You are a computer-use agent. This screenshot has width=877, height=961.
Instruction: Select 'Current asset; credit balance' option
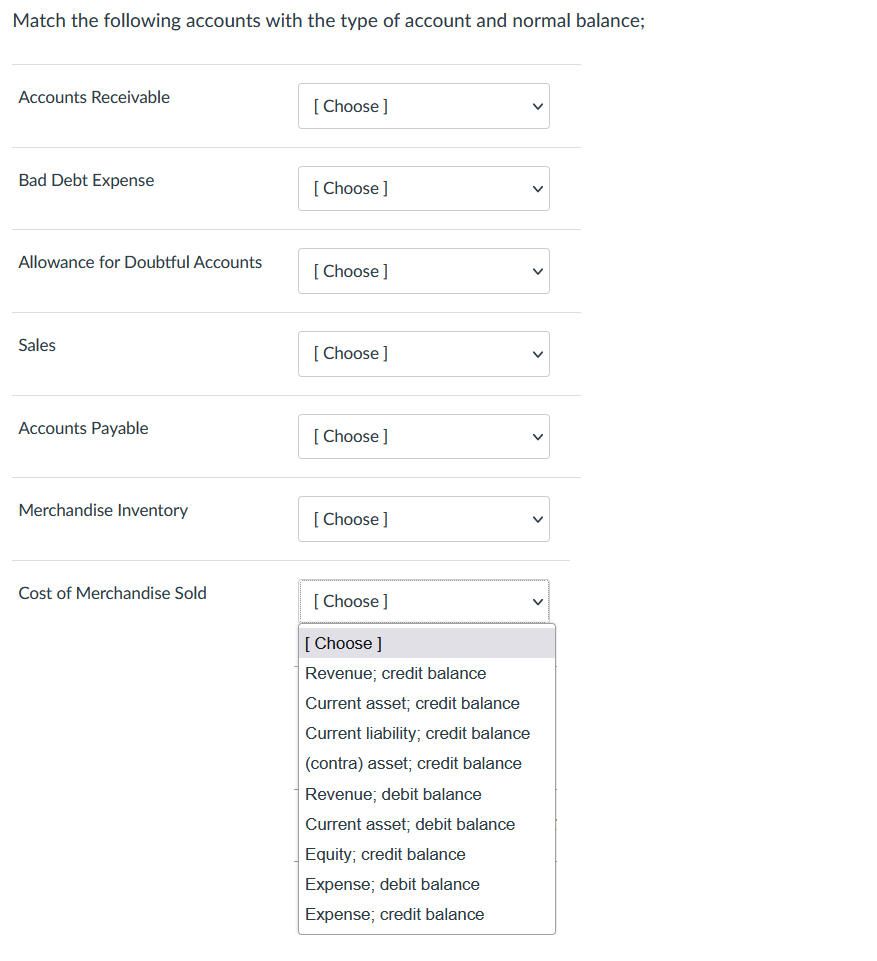pos(412,703)
